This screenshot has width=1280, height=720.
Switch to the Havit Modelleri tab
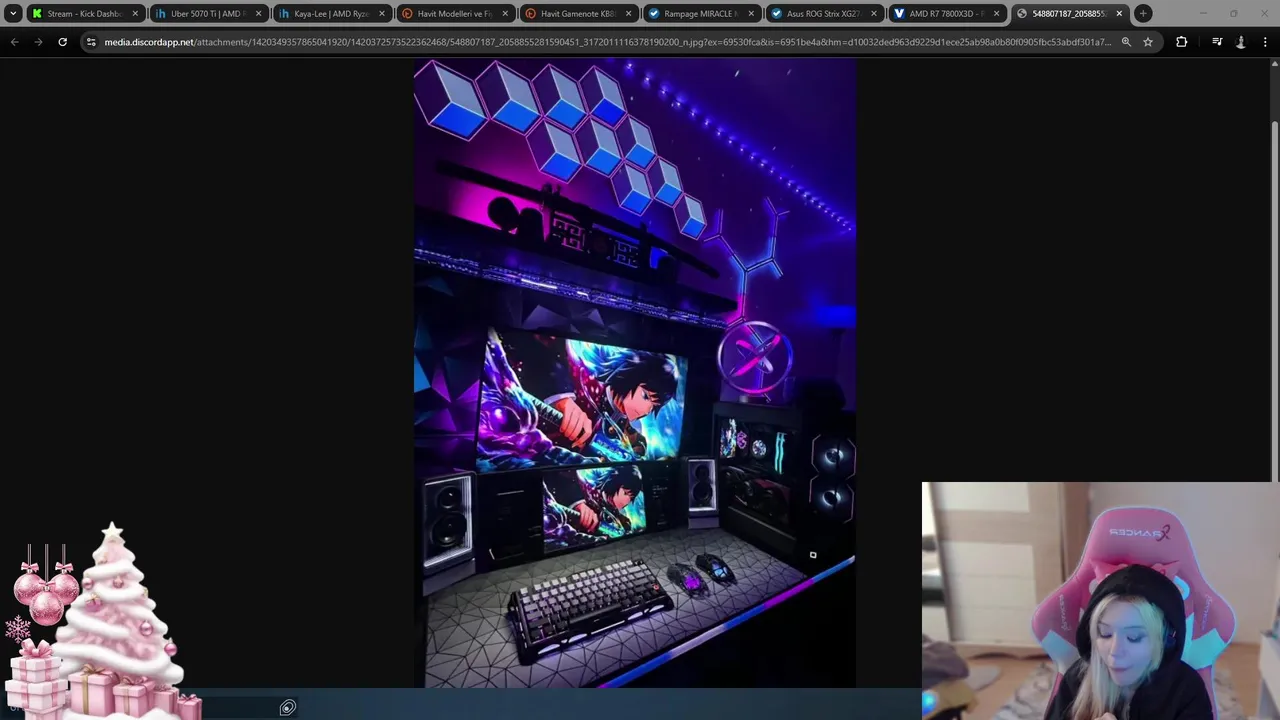454,13
